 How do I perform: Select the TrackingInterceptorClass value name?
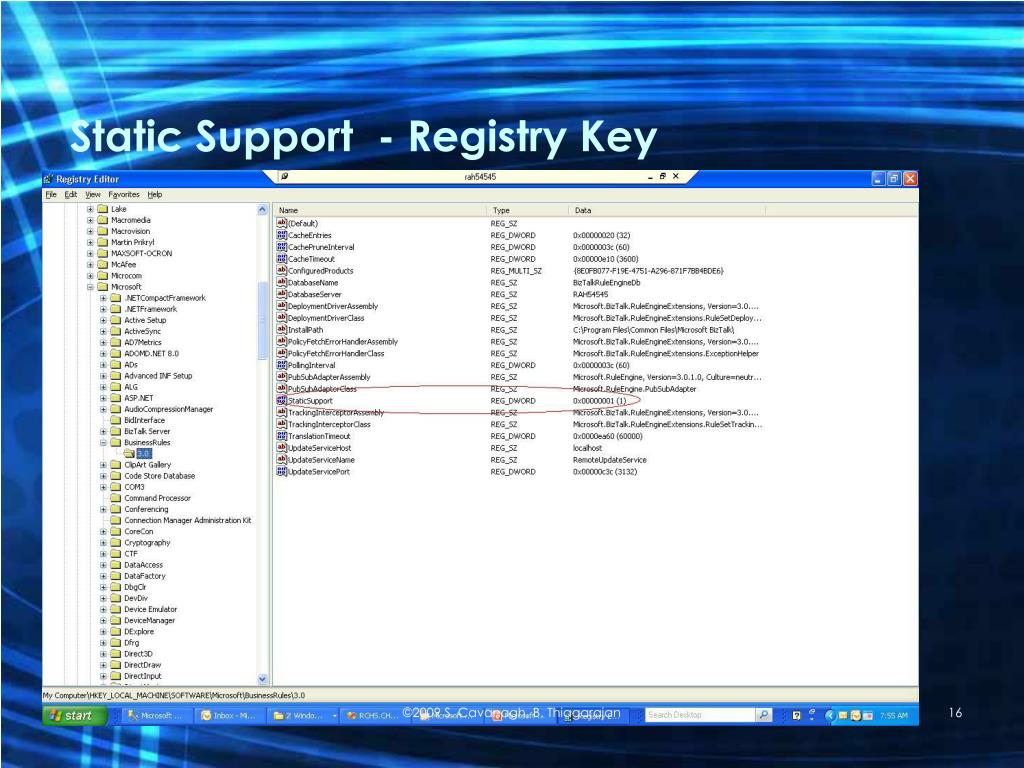click(329, 424)
